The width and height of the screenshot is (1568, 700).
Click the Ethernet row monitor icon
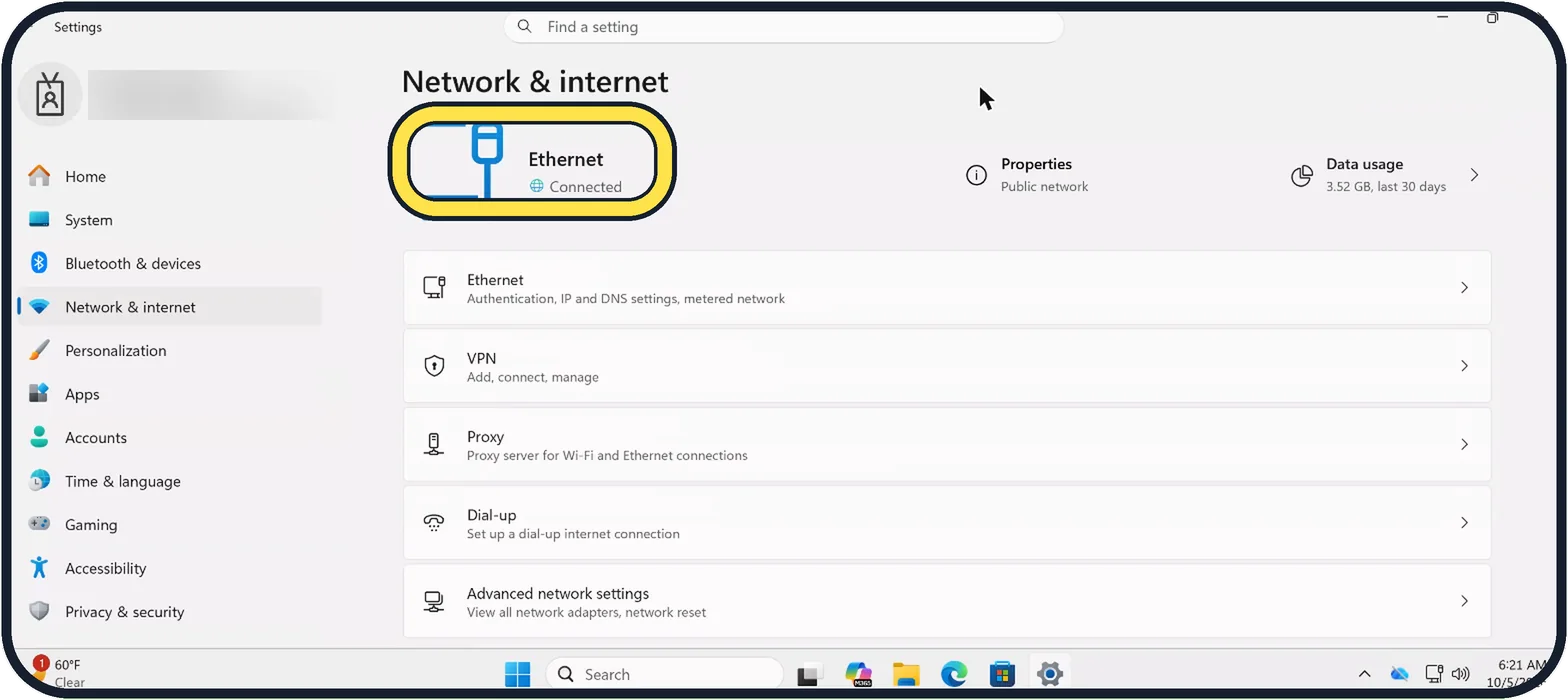tap(434, 288)
